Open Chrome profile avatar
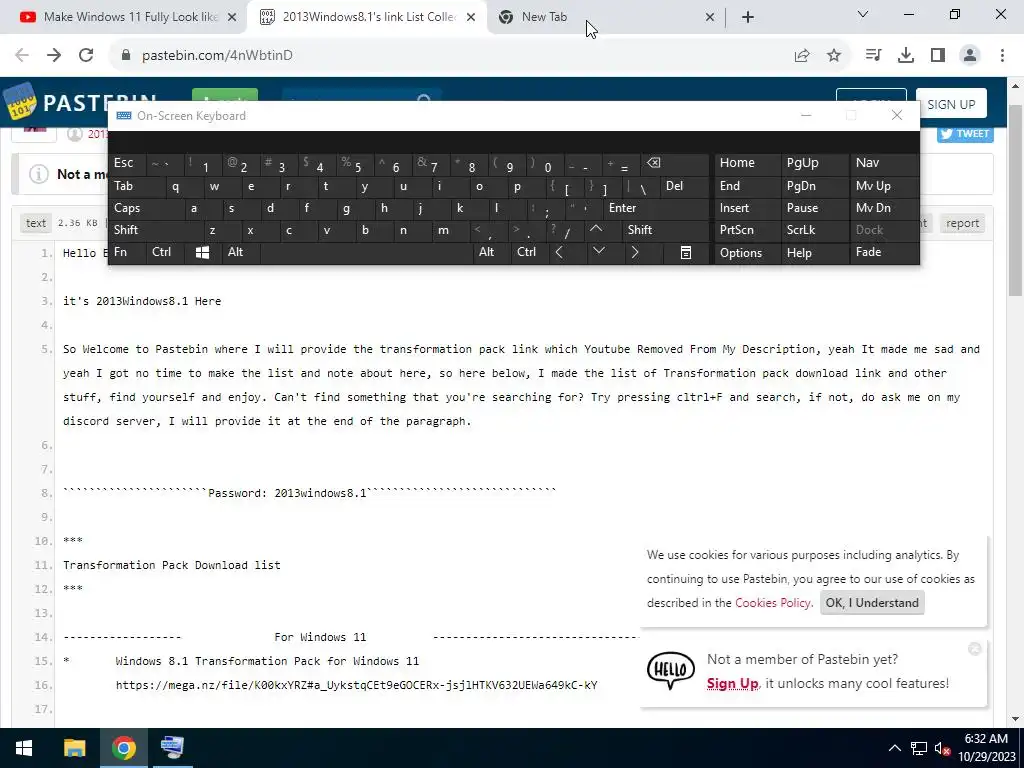This screenshot has height=768, width=1024. click(970, 56)
